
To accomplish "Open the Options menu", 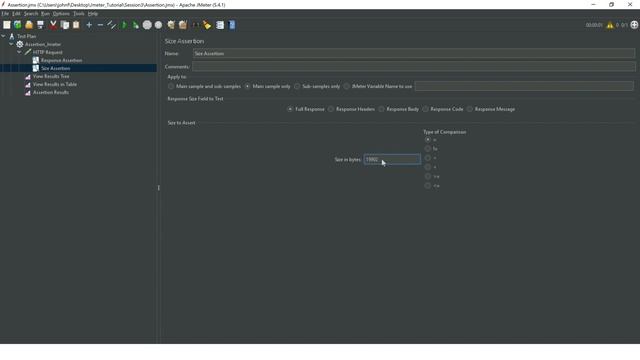I will click(x=61, y=13).
